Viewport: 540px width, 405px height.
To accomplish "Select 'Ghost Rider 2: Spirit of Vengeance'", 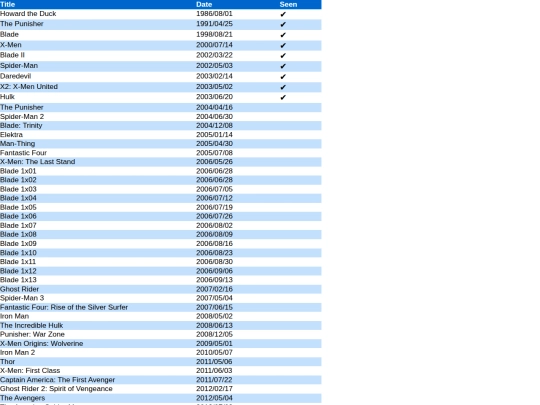I will (56, 389).
